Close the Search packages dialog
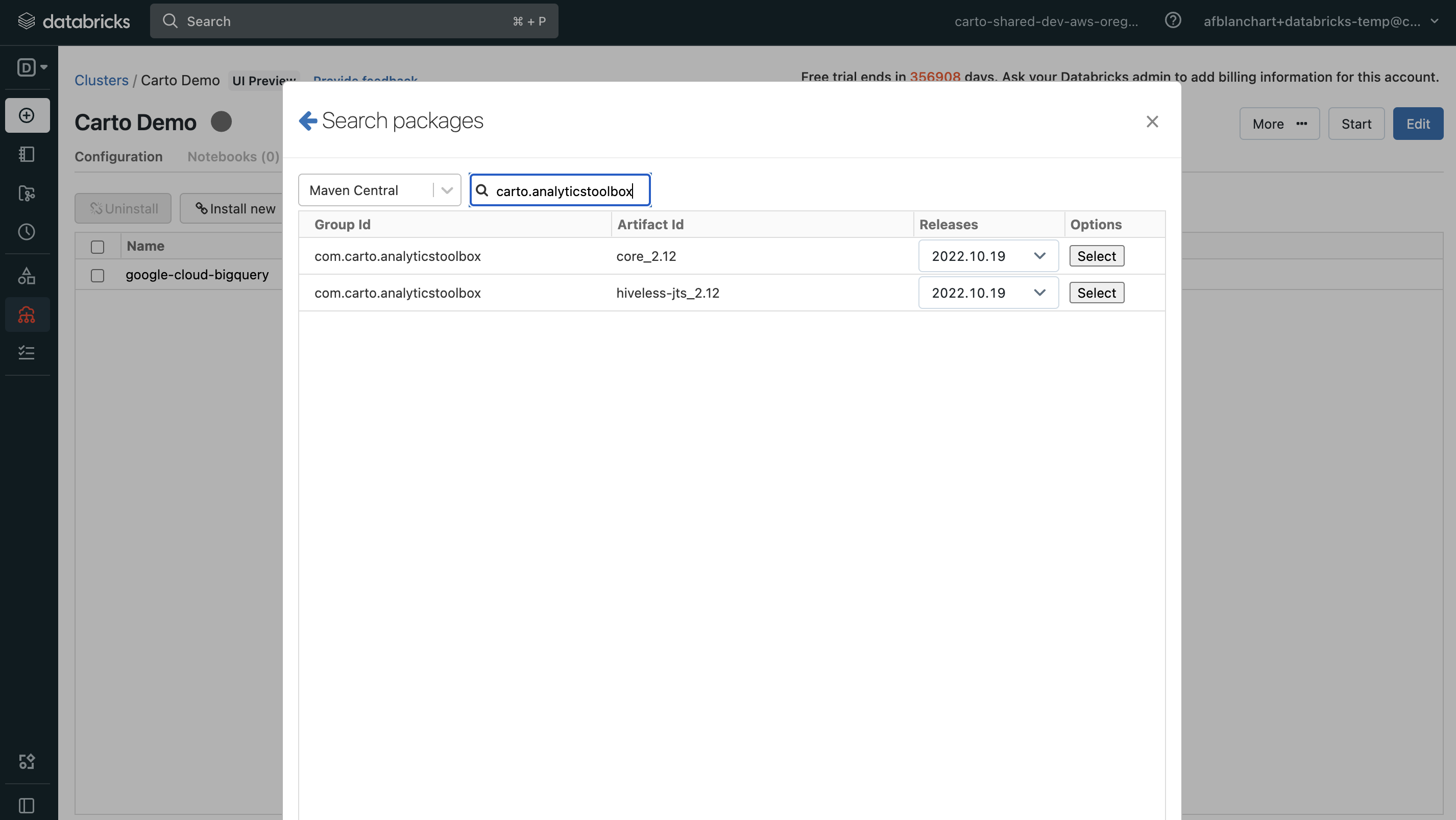The width and height of the screenshot is (1456, 820). point(1152,122)
